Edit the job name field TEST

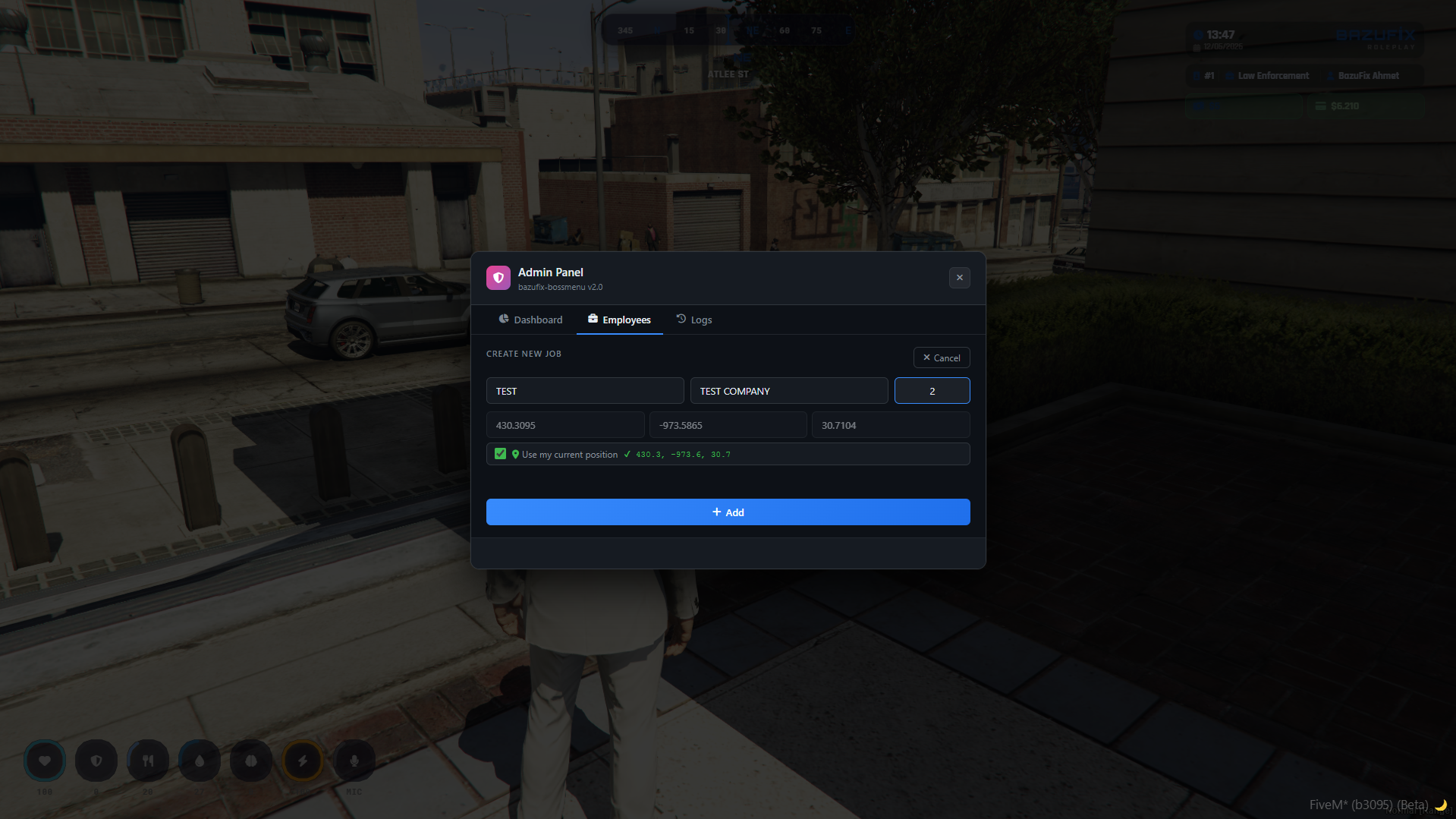point(585,391)
